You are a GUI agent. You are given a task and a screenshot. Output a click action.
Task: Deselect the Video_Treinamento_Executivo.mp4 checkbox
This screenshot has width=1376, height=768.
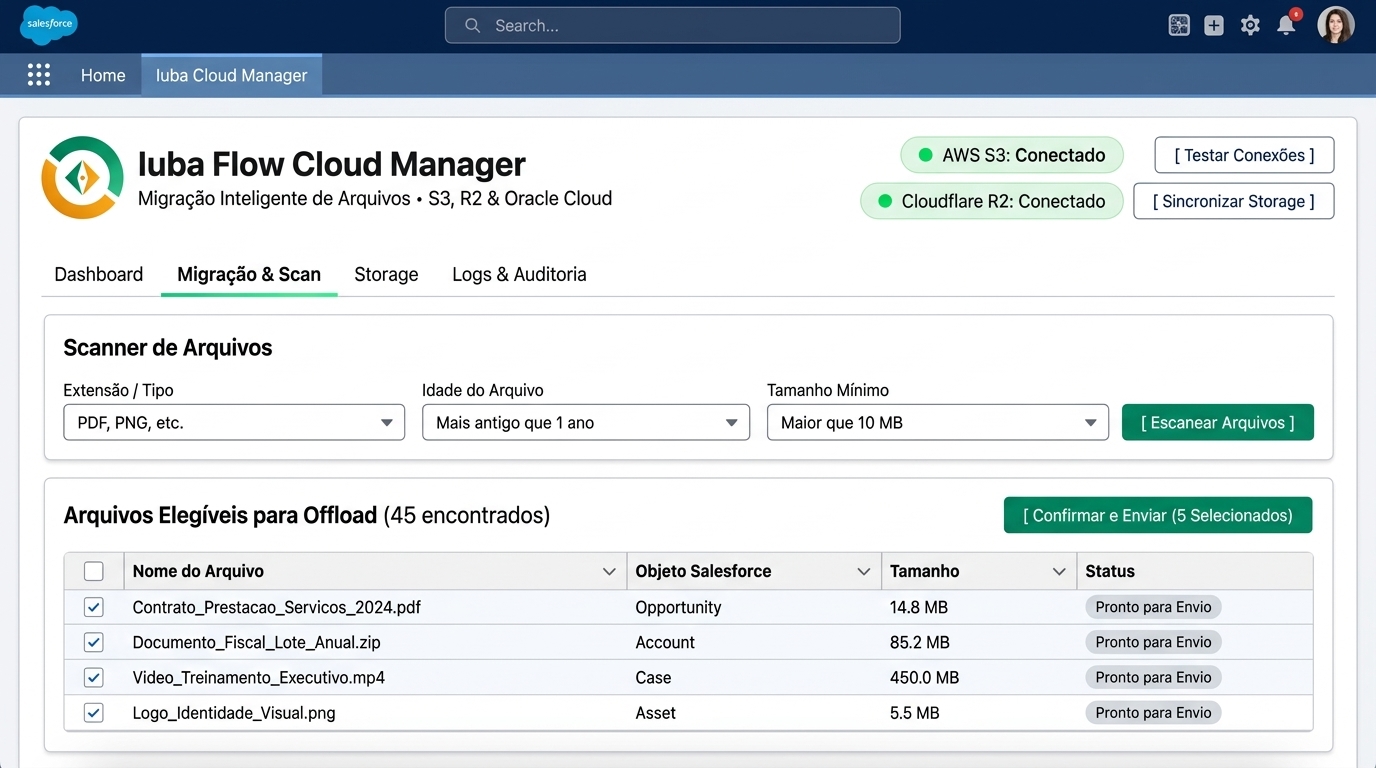(x=94, y=677)
